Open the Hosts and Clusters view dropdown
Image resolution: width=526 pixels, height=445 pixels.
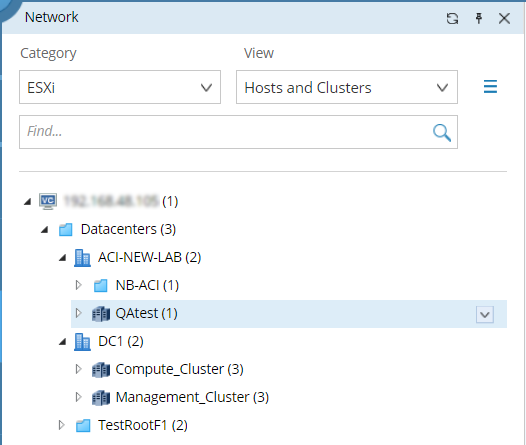pyautogui.click(x=347, y=87)
